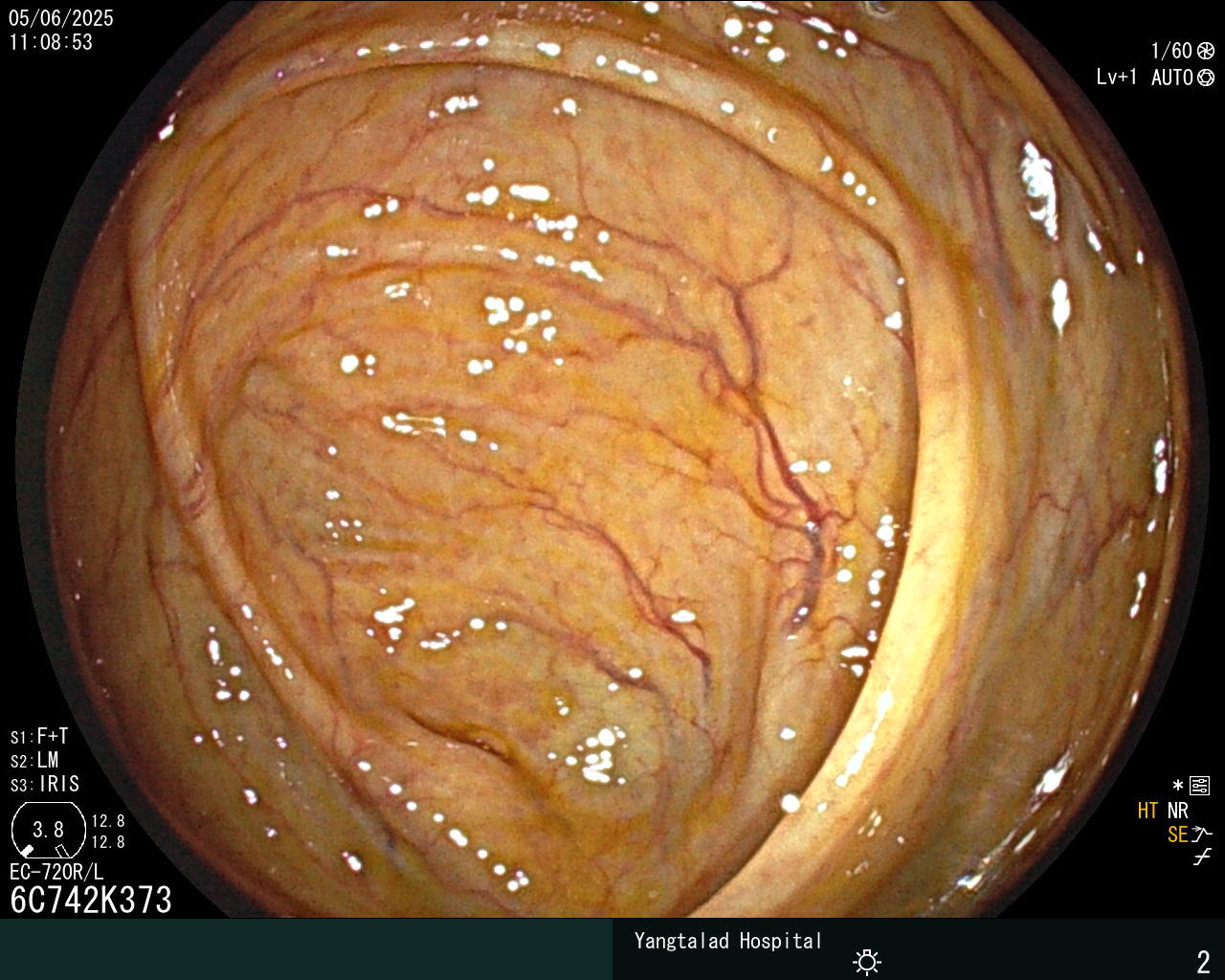The width and height of the screenshot is (1225, 980).
Task: Click the upper 12.8 diameter value
Action: click(x=108, y=821)
